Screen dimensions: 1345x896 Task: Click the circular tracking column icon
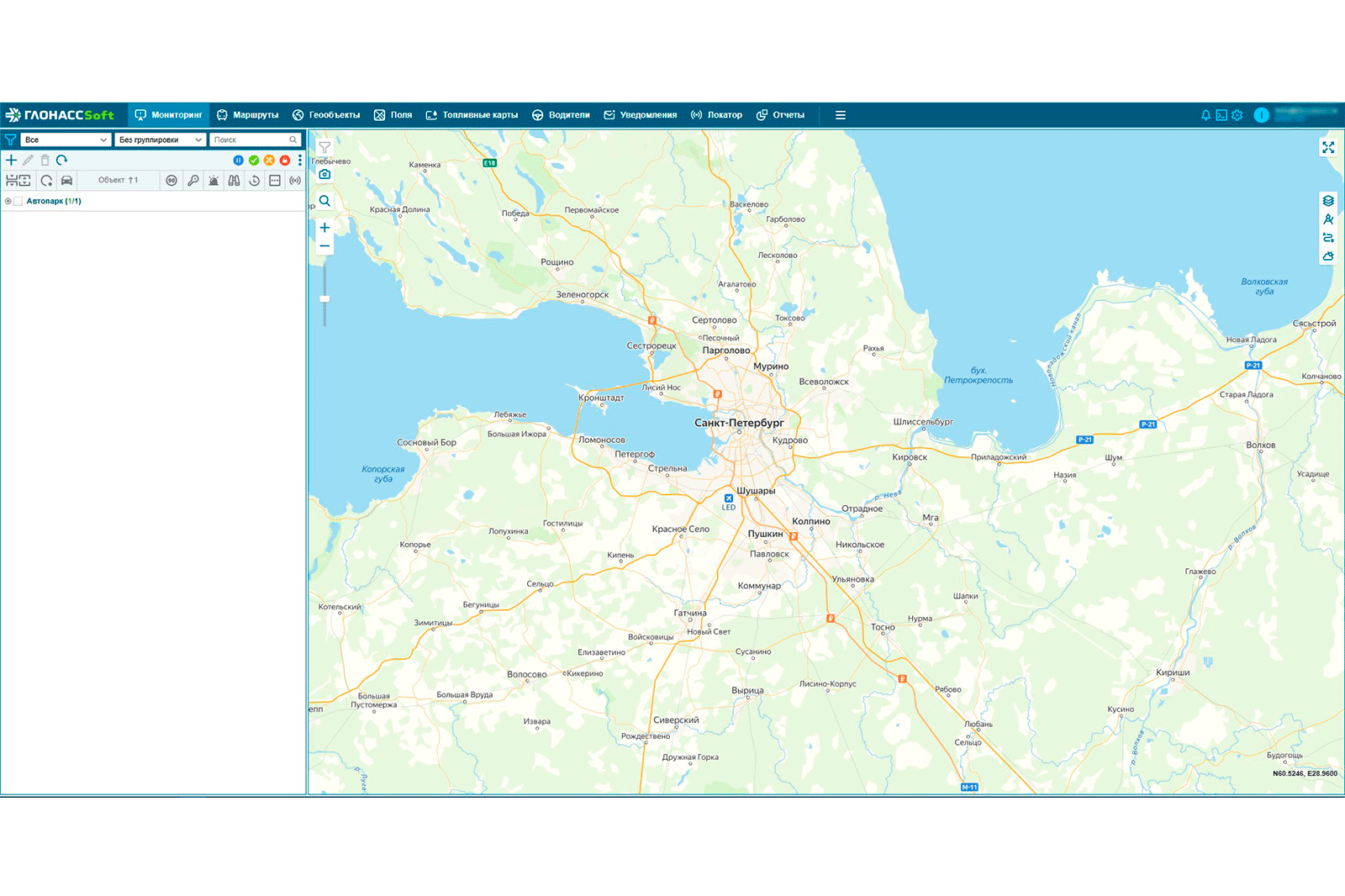[x=46, y=180]
